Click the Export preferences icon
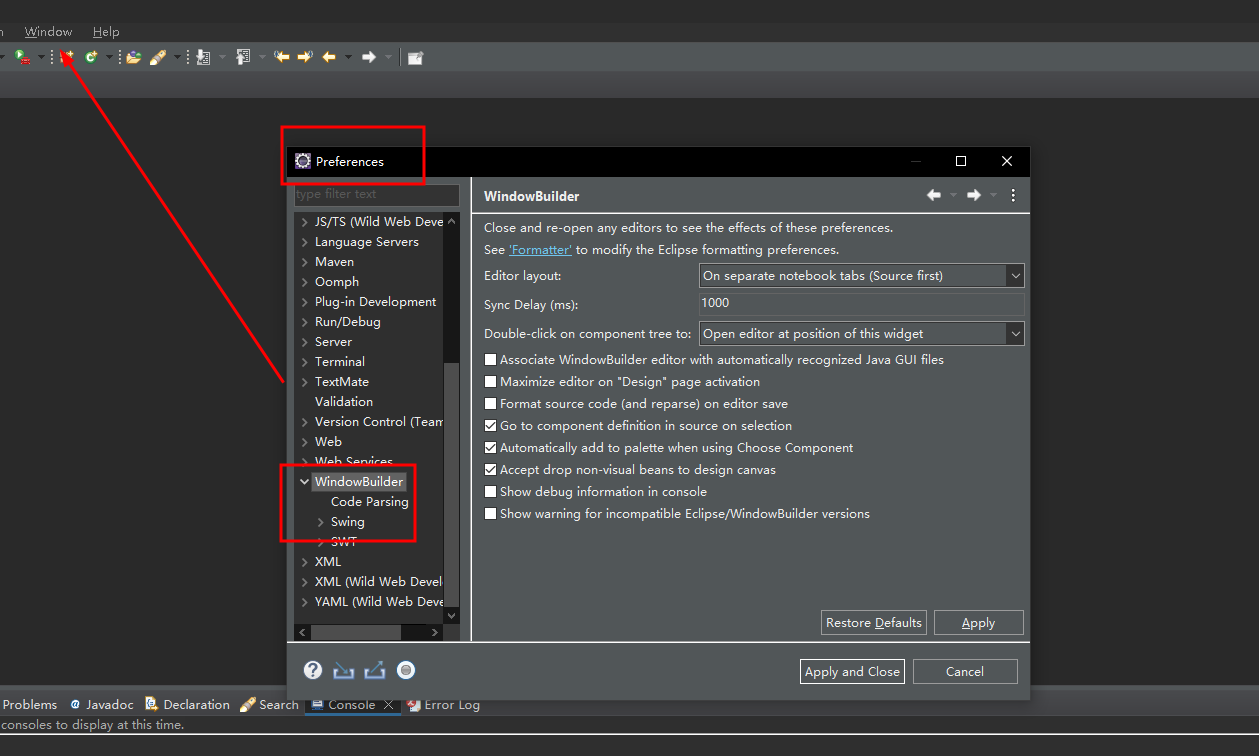The image size is (1259, 756). (375, 670)
